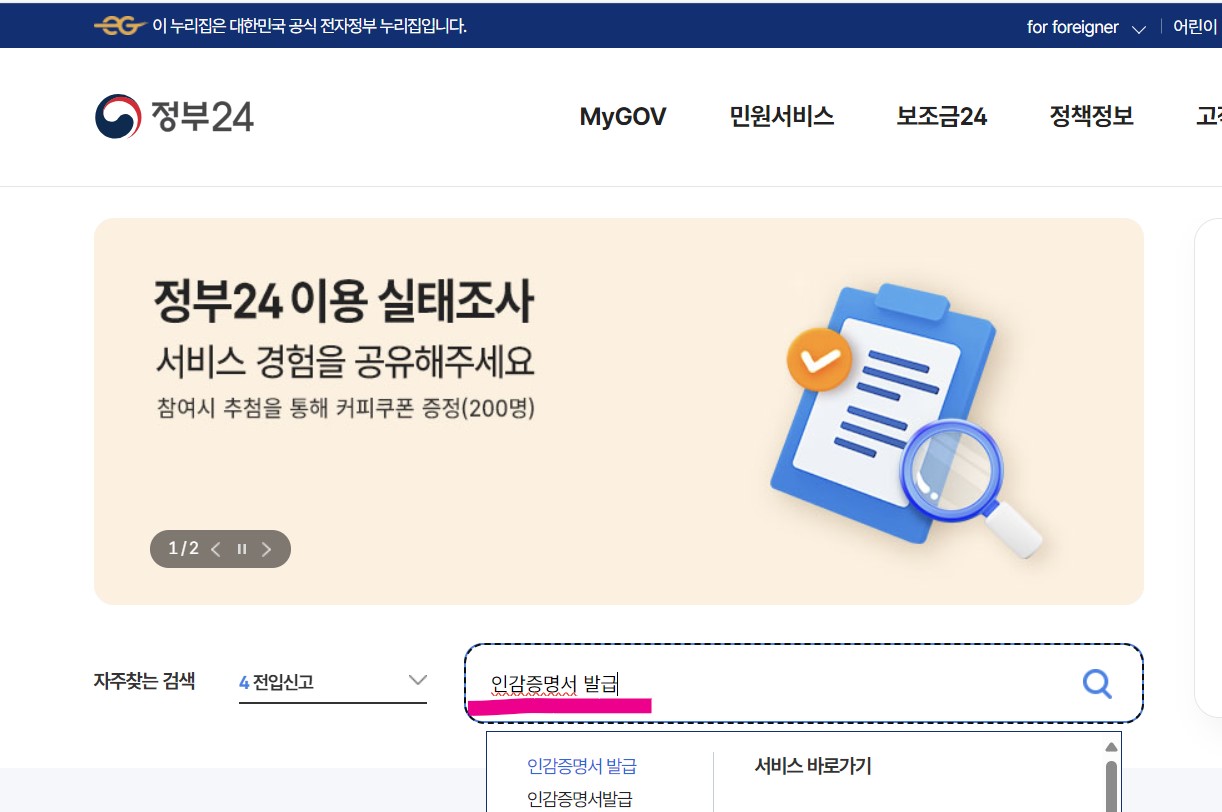Expand the for foreigner dropdown
Viewport: 1222px width, 812px height.
(x=1086, y=27)
